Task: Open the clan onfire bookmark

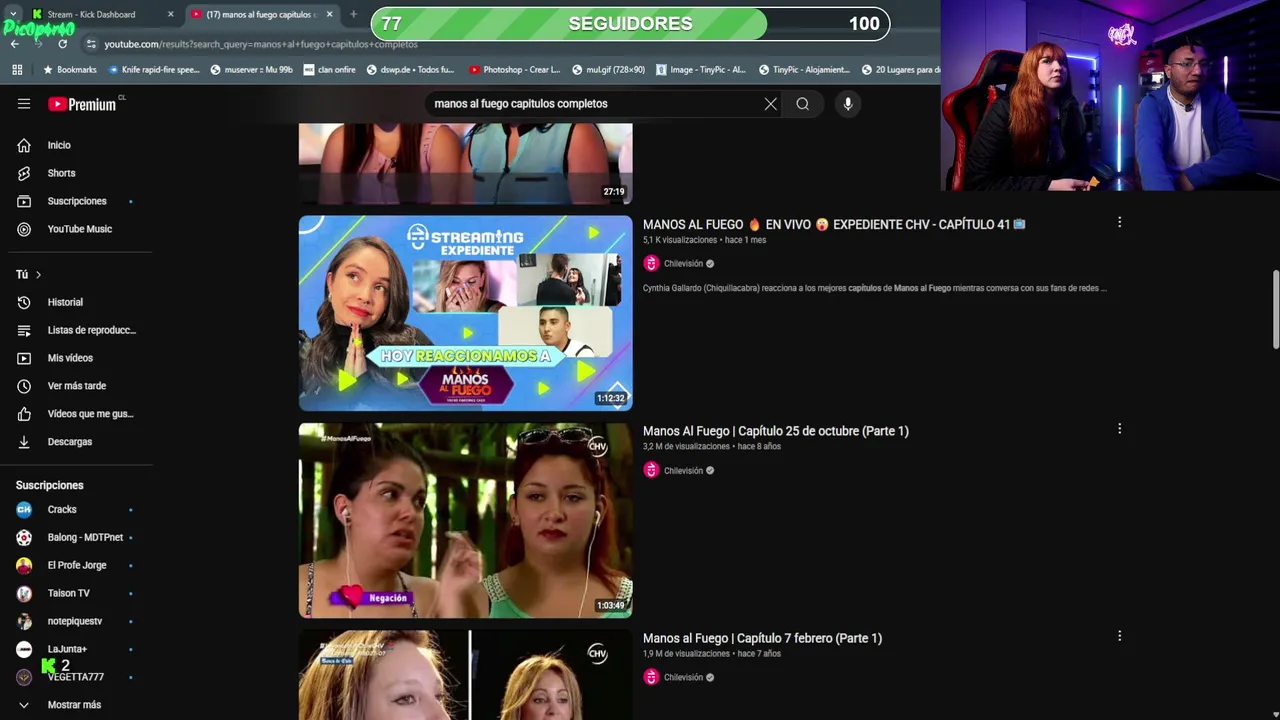Action: click(x=329, y=70)
